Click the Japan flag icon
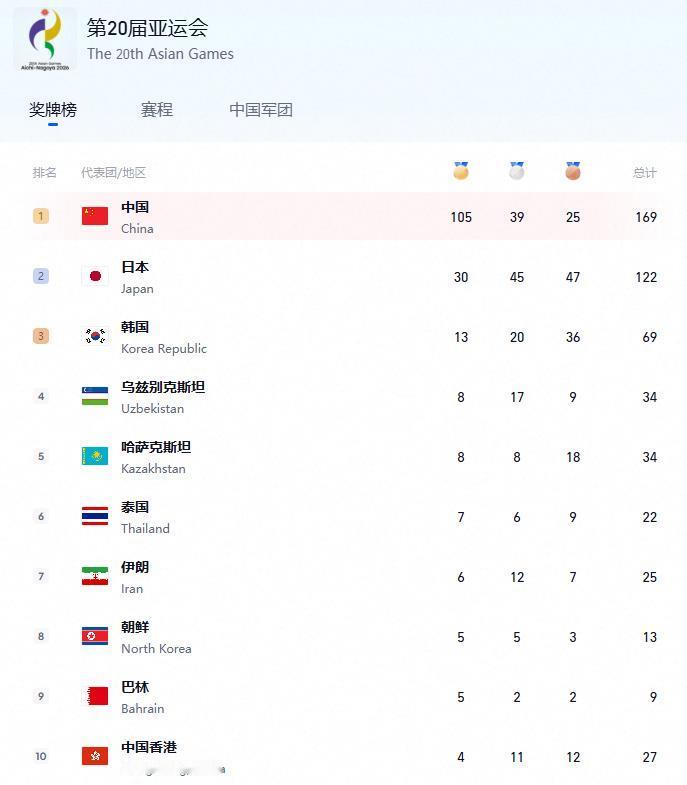 (x=95, y=276)
